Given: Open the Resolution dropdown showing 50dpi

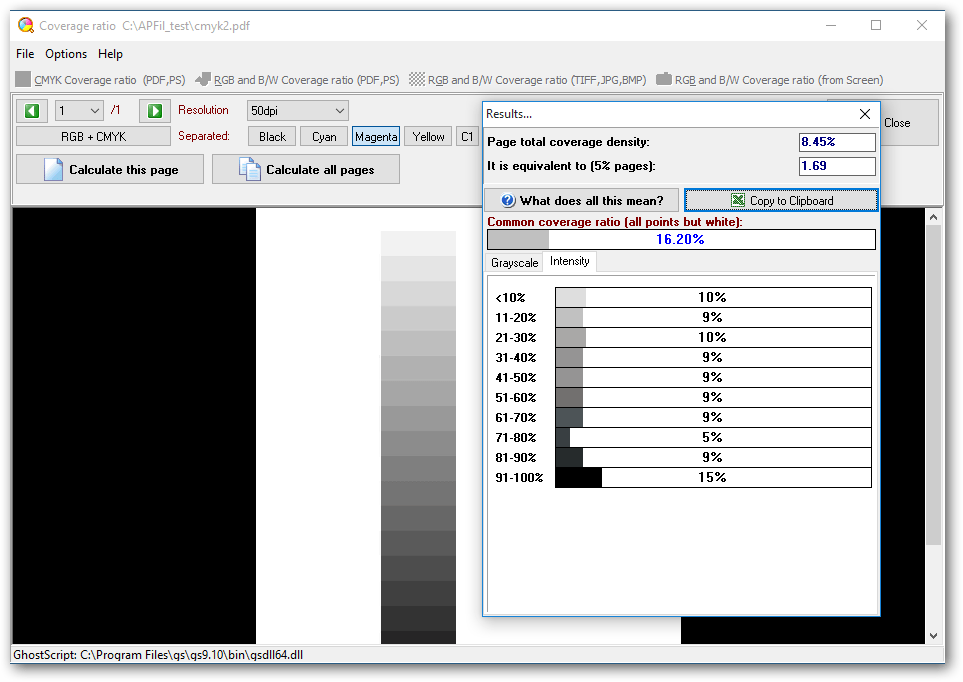Looking at the screenshot, I should tap(296, 110).
